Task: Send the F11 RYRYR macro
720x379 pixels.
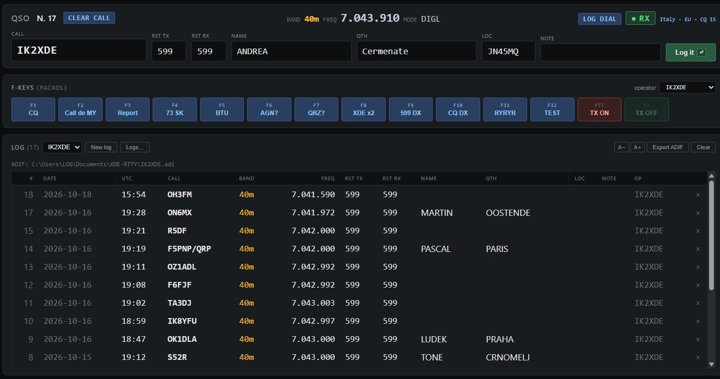Action: (505, 109)
